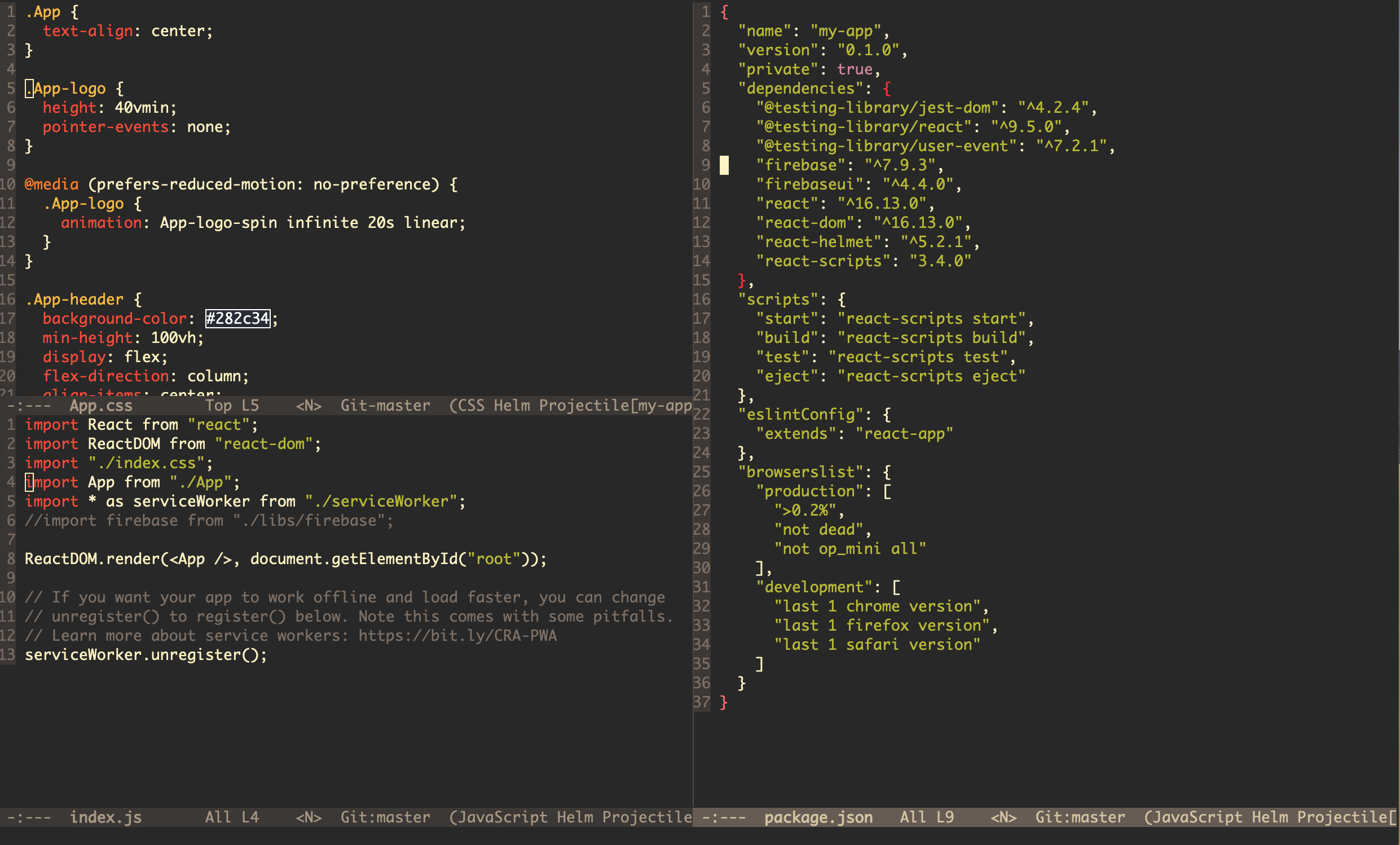
Task: Click Git:master in the index.js mode line
Action: tap(385, 817)
